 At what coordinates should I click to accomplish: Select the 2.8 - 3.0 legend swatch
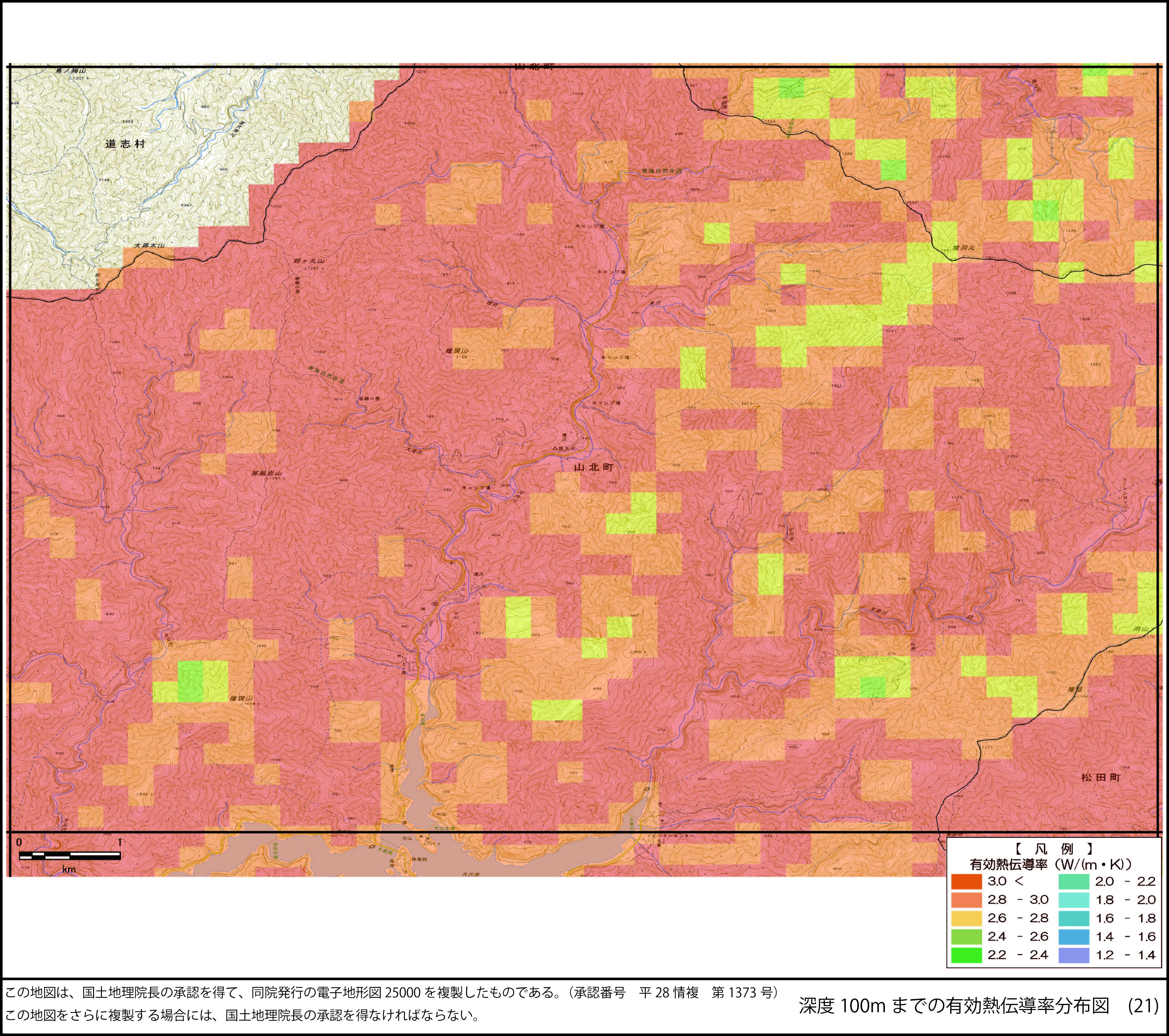pos(966,900)
